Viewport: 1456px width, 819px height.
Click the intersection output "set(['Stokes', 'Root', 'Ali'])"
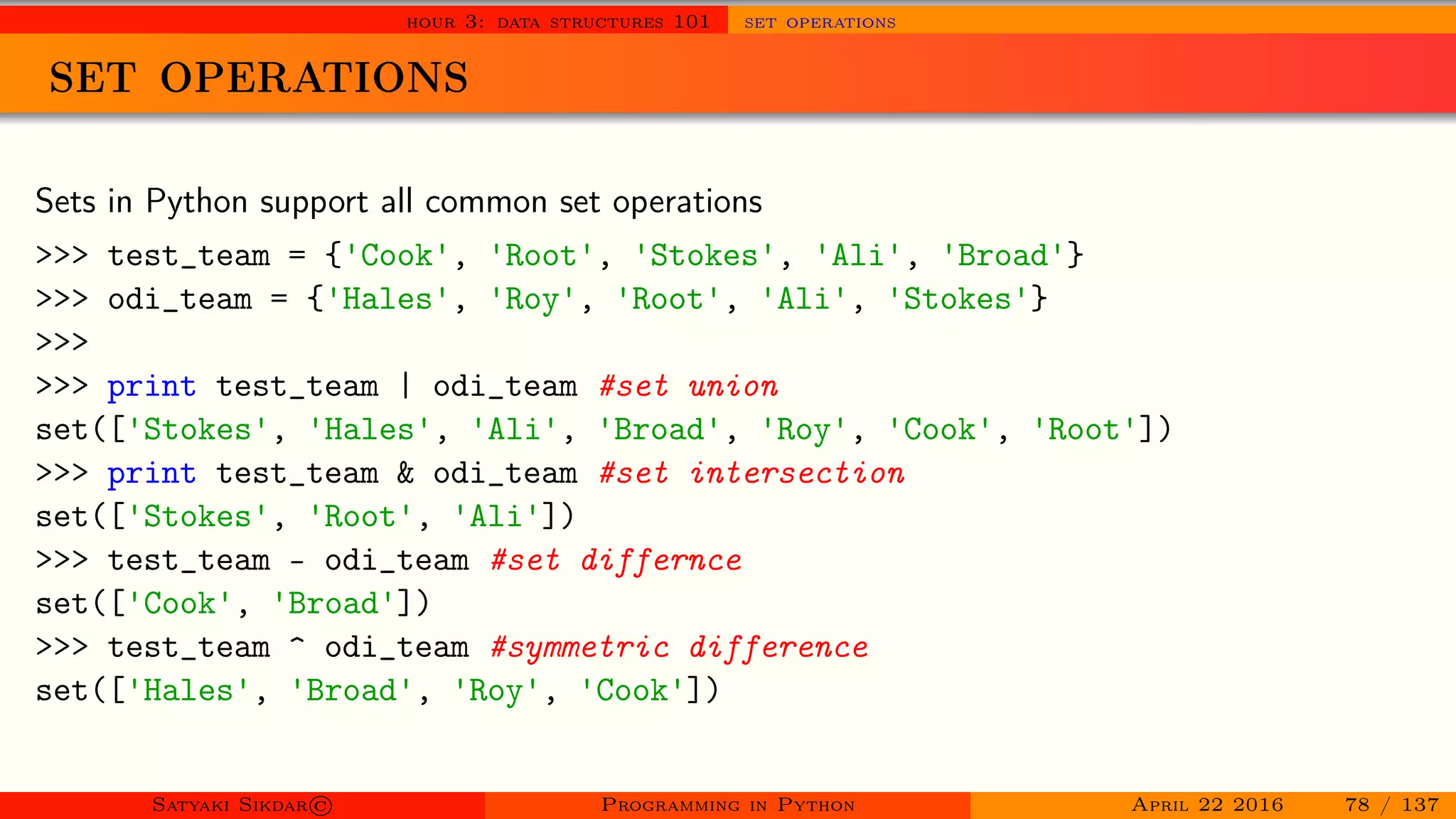(305, 517)
